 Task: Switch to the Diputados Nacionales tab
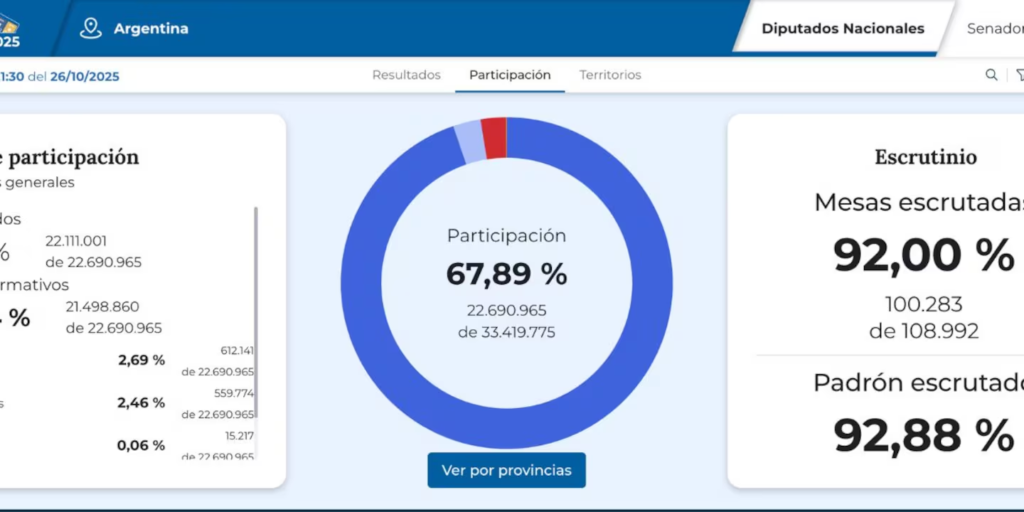pos(842,28)
